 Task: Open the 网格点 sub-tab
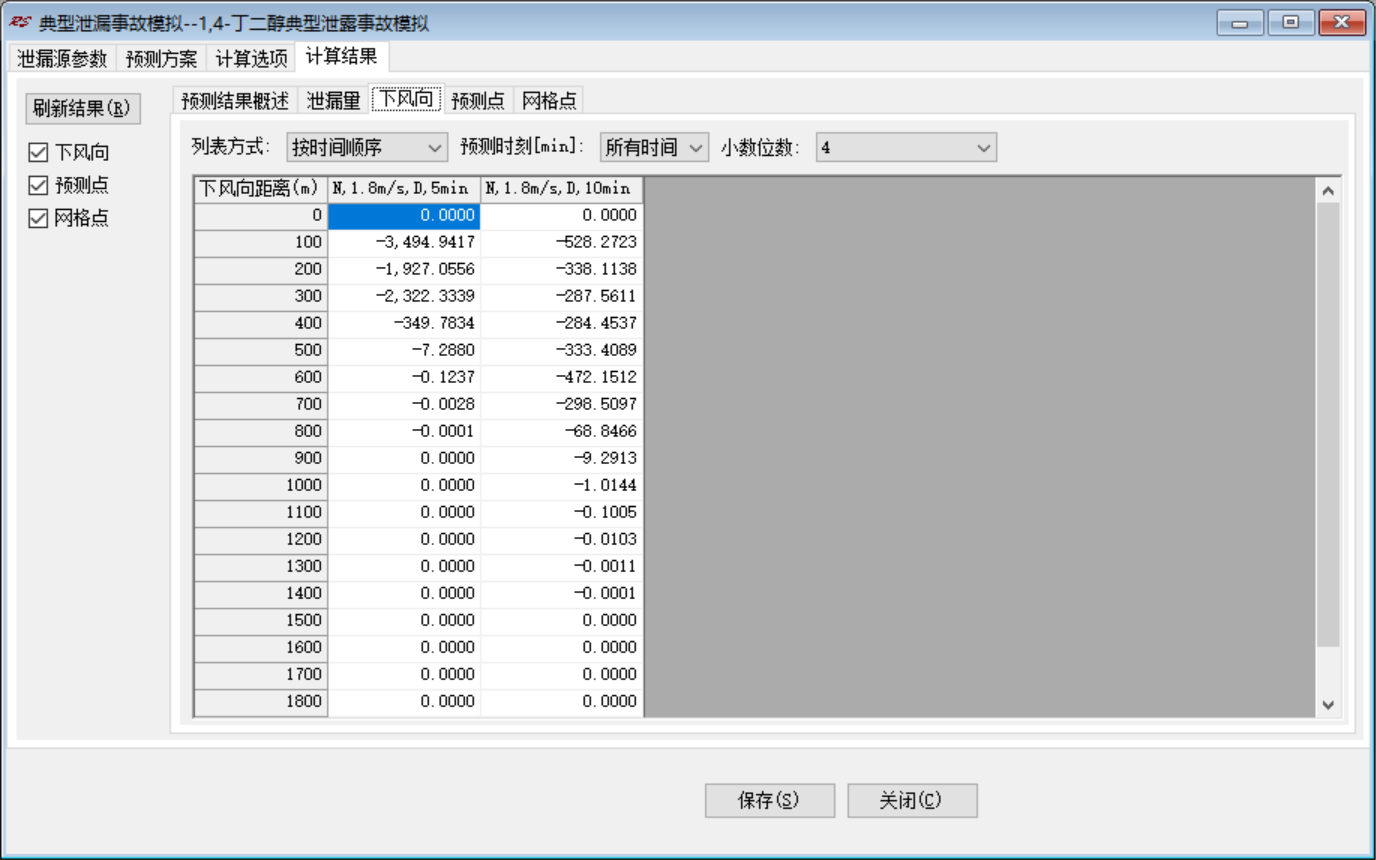[x=550, y=100]
